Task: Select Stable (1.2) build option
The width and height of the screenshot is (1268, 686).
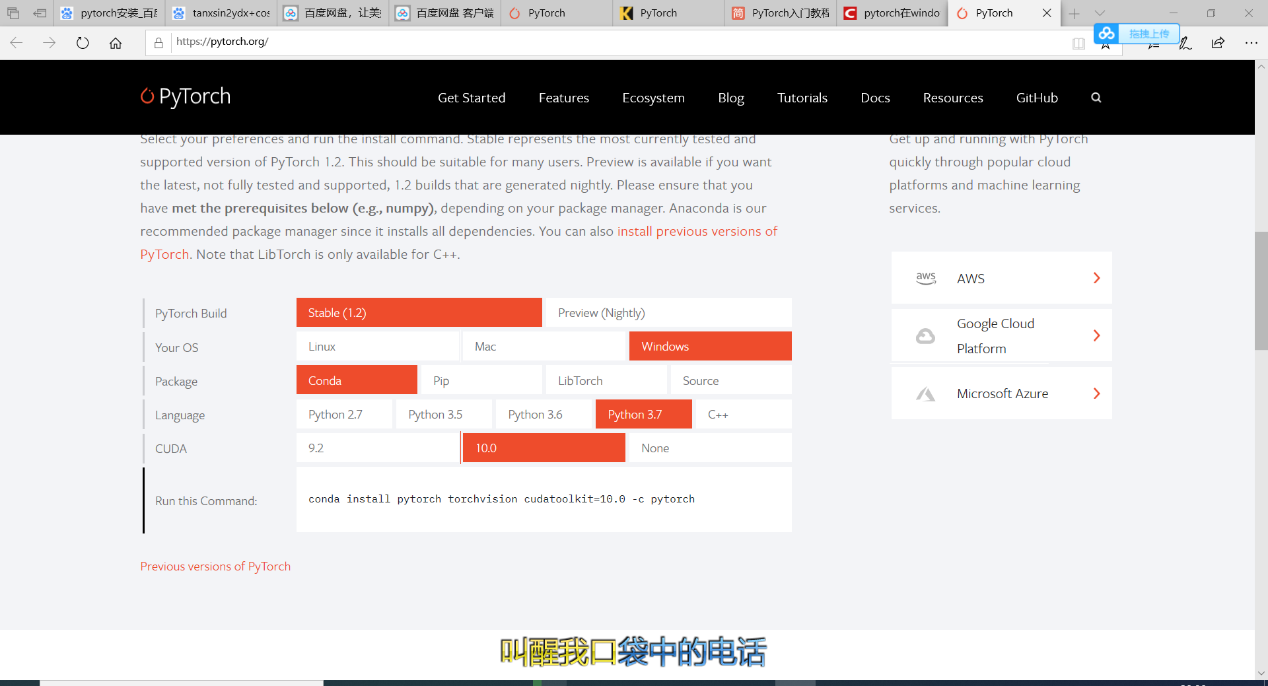Action: [419, 313]
